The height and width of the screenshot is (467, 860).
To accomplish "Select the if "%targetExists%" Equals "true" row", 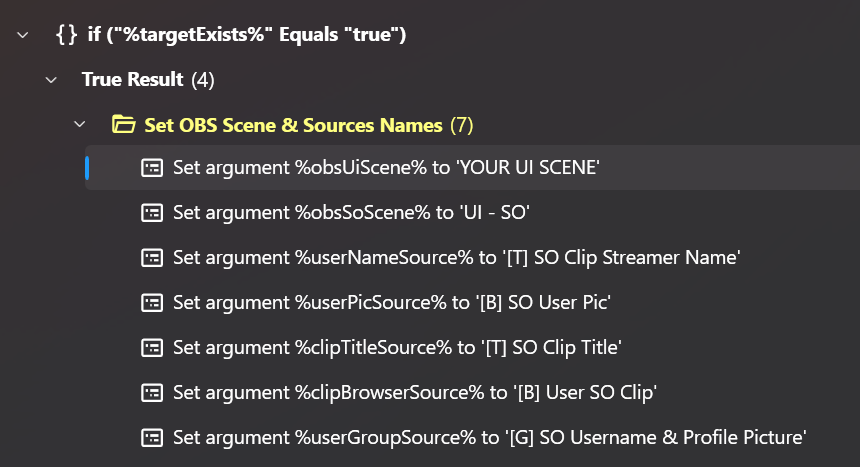I will coord(246,35).
